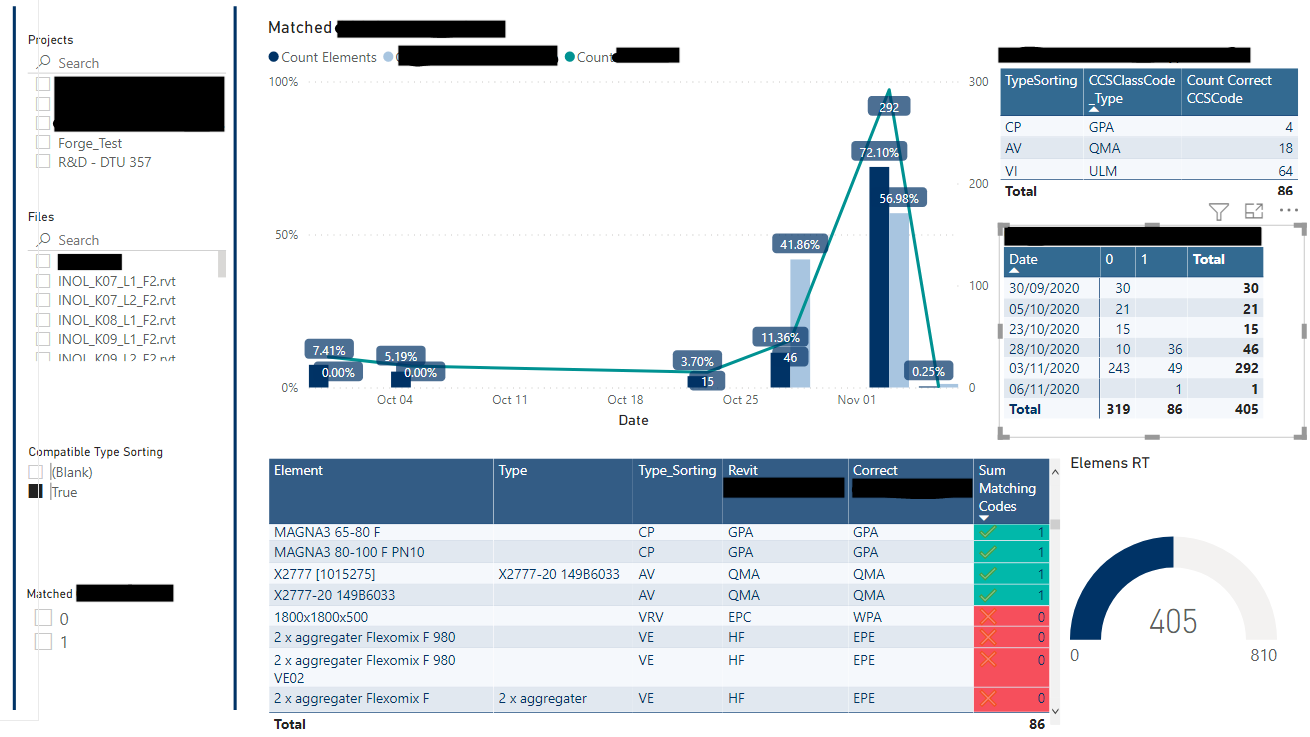The image size is (1310, 737).
Task: Click the magnifier icon in Projects search
Action: [43, 63]
